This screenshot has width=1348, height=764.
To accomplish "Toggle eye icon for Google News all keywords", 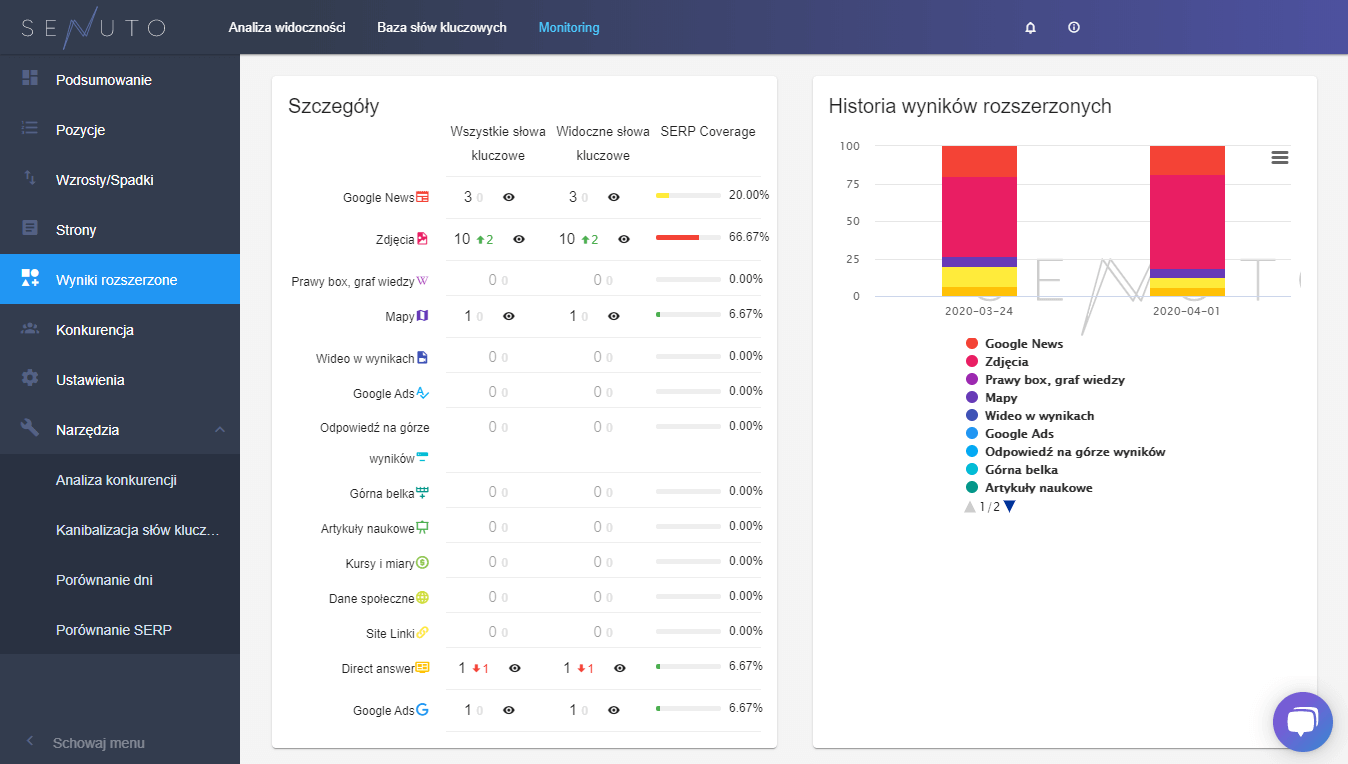I will click(509, 198).
